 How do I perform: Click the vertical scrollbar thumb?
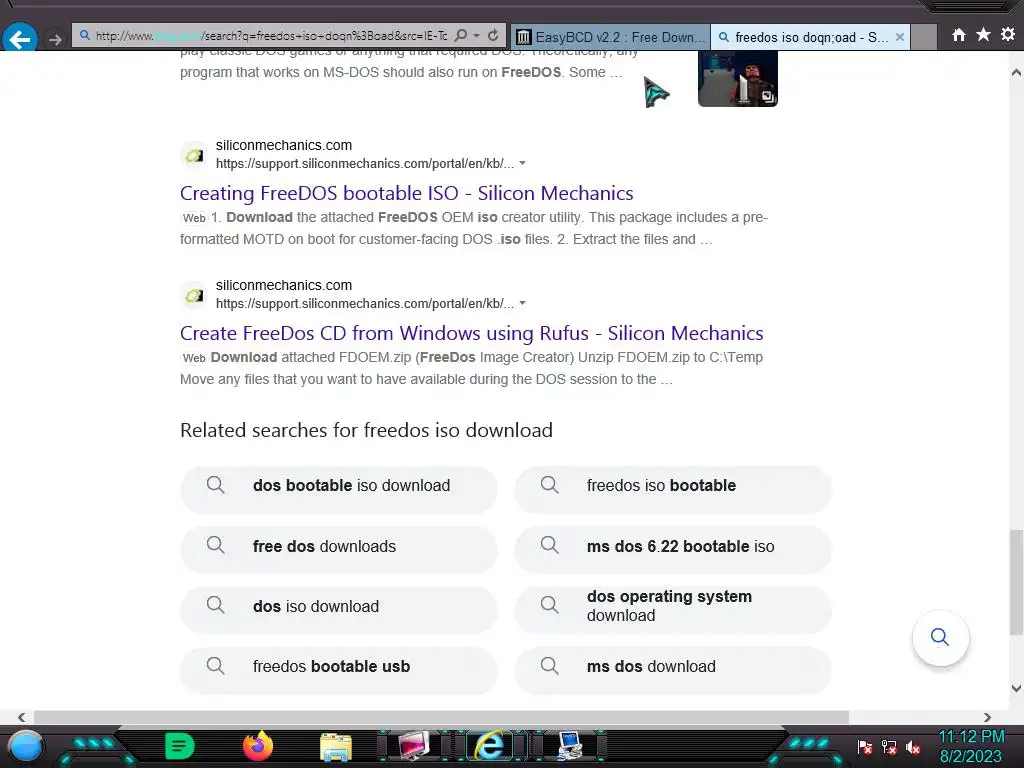point(1016,582)
